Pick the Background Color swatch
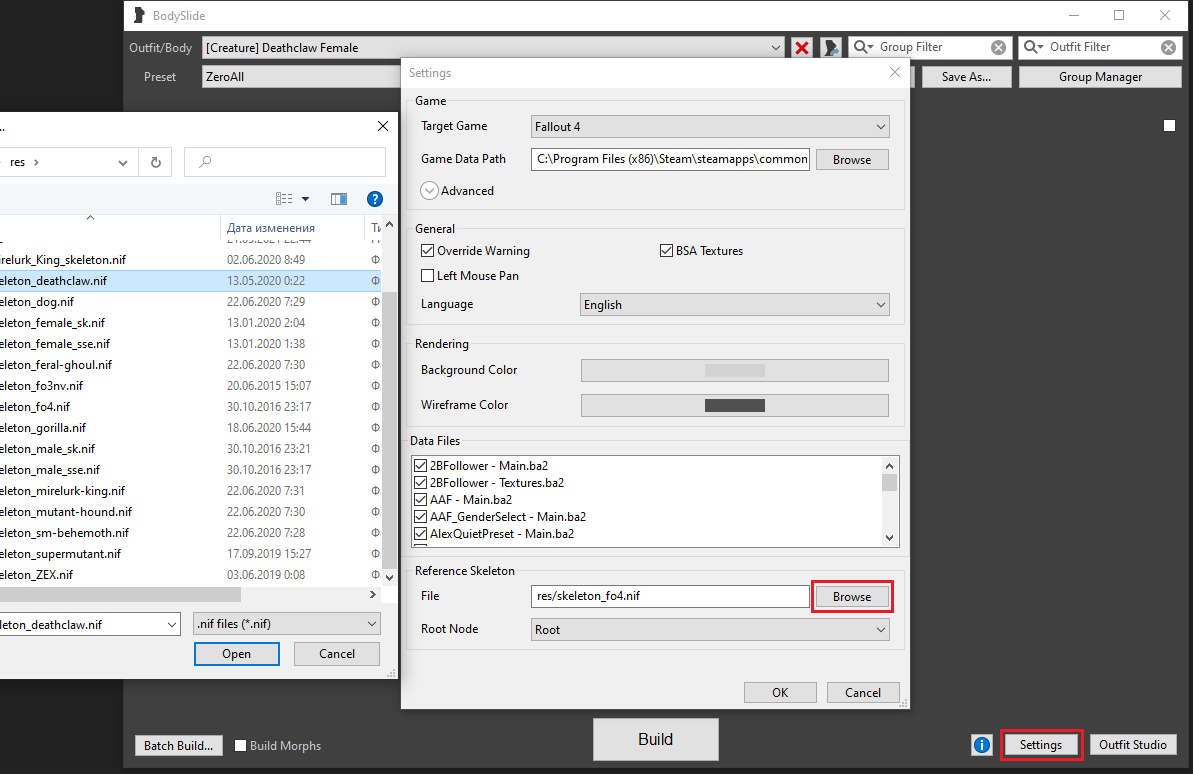1193x774 pixels. [734, 371]
